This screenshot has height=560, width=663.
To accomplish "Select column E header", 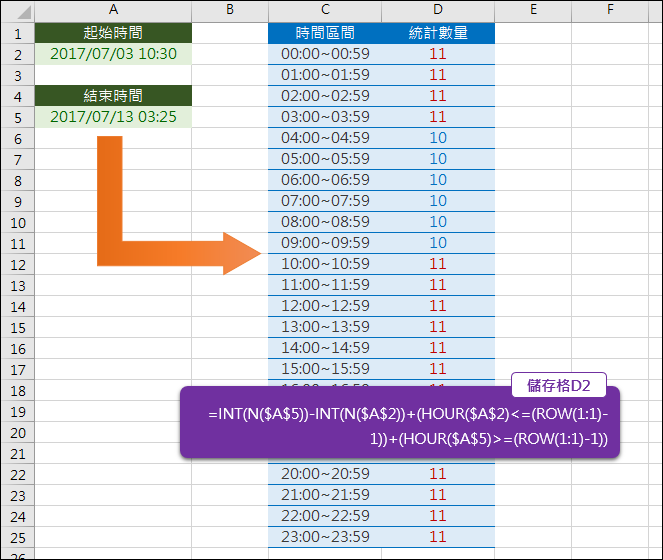I will coord(533,10).
